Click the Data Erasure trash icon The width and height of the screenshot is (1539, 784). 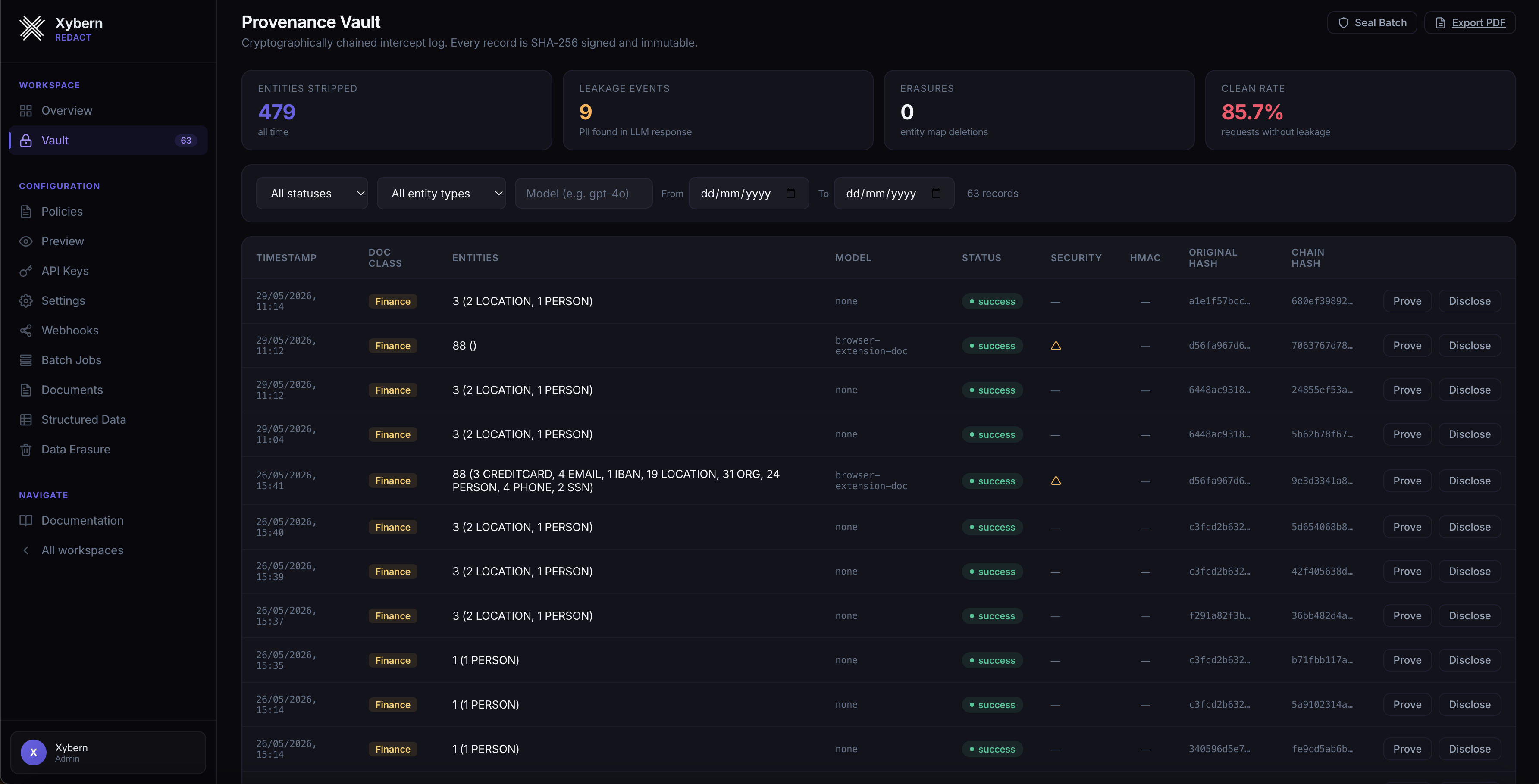[26, 450]
